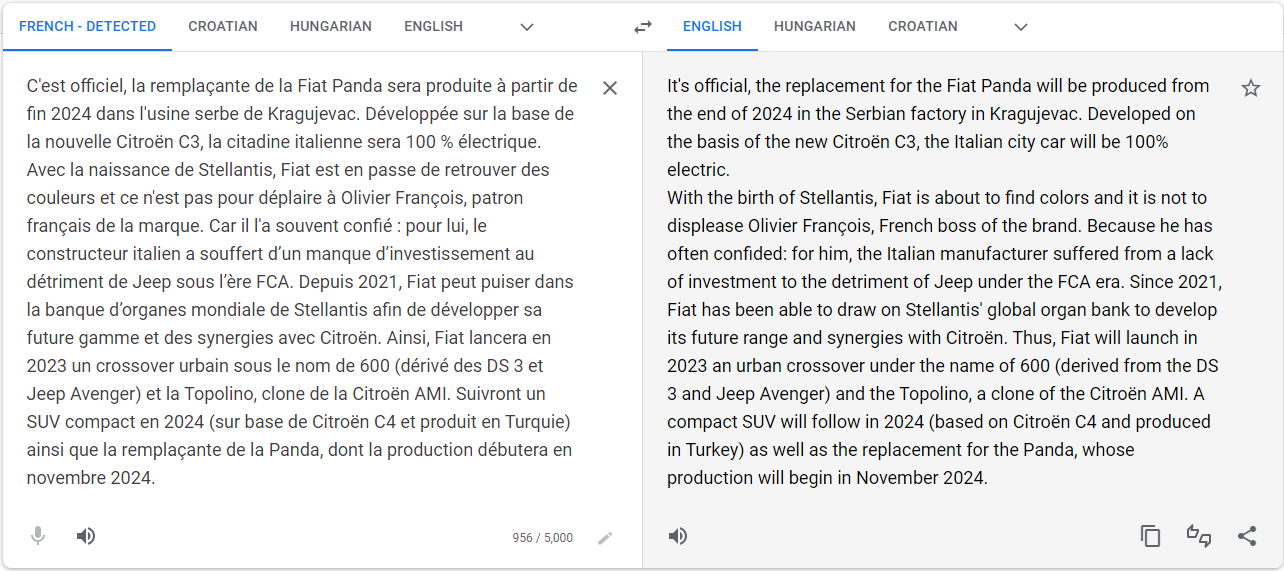Rate this translation with feedback icon
The height and width of the screenshot is (571, 1284).
coord(1199,536)
